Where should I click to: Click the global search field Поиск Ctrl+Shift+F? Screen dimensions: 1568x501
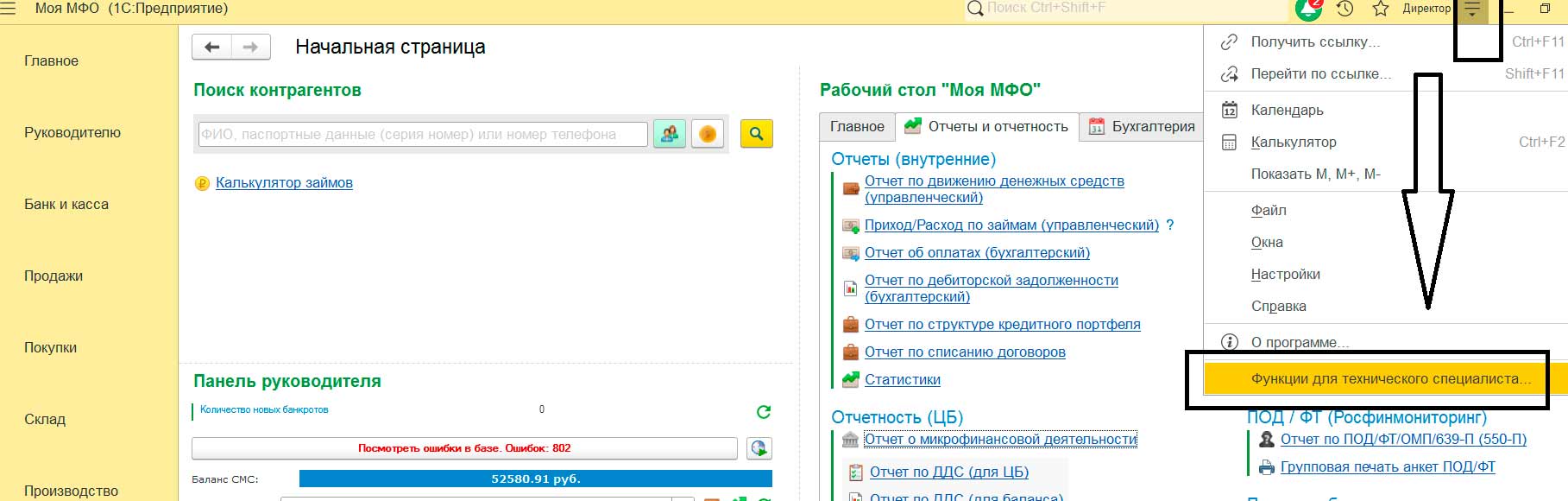tap(1126, 9)
